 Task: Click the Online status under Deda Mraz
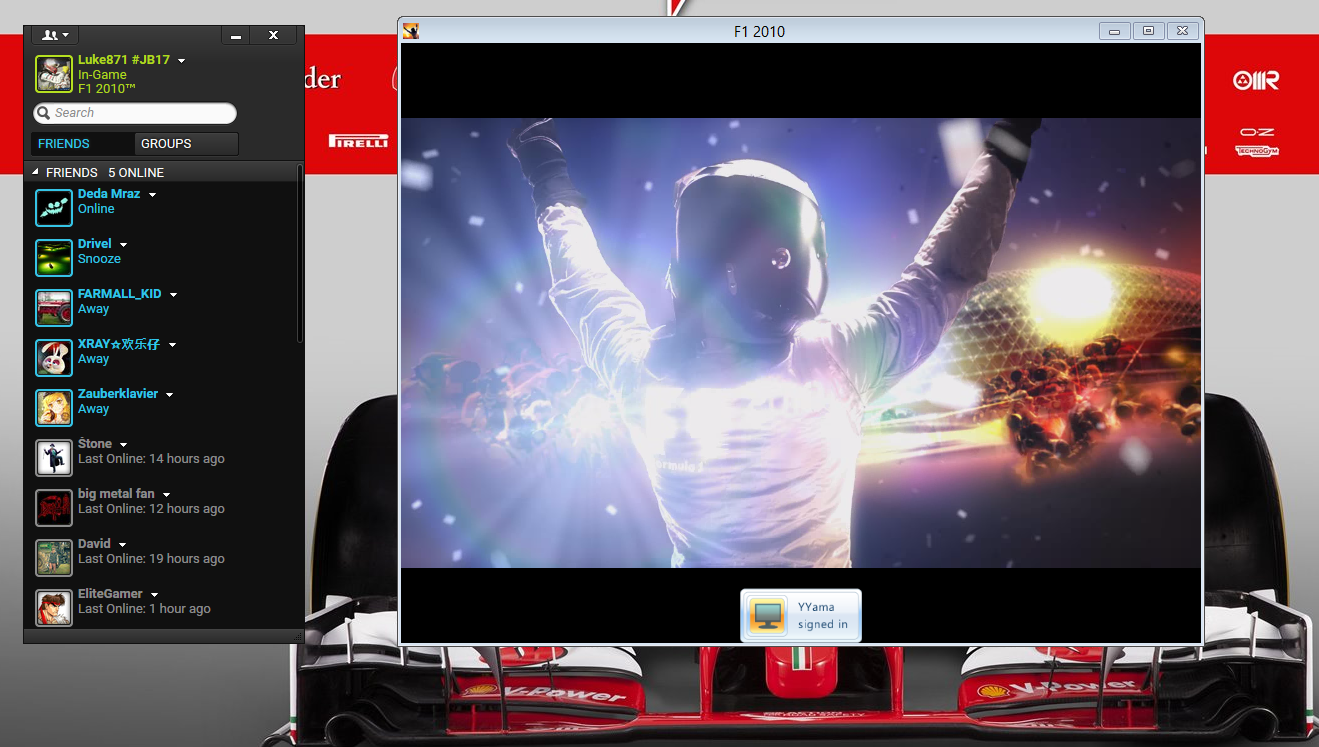[96, 209]
